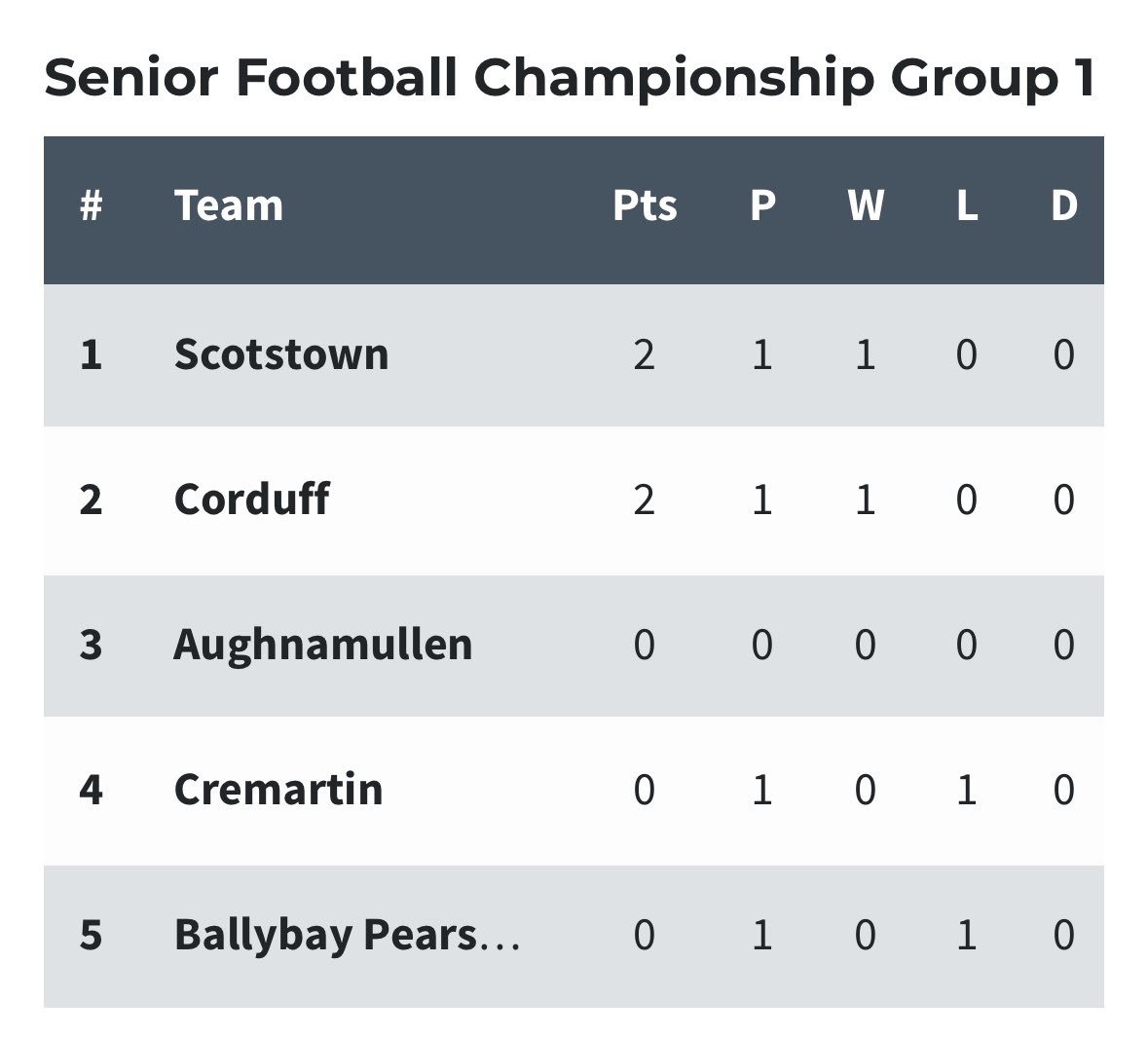Image resolution: width=1148 pixels, height=1037 pixels.
Task: Click Corduff's wins value cell
Action: pyautogui.click(x=866, y=500)
